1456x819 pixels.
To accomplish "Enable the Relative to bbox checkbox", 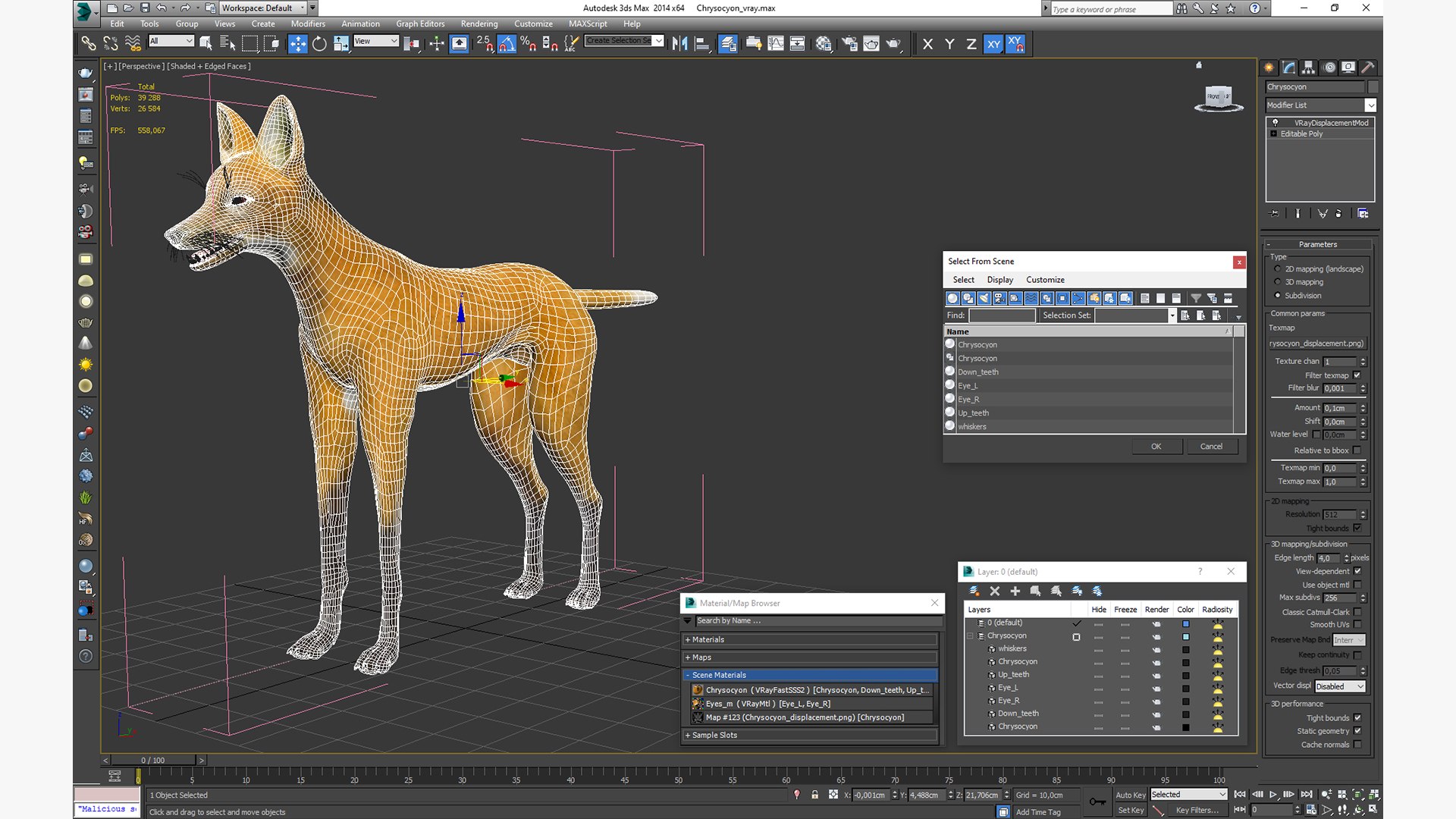I will click(1357, 450).
